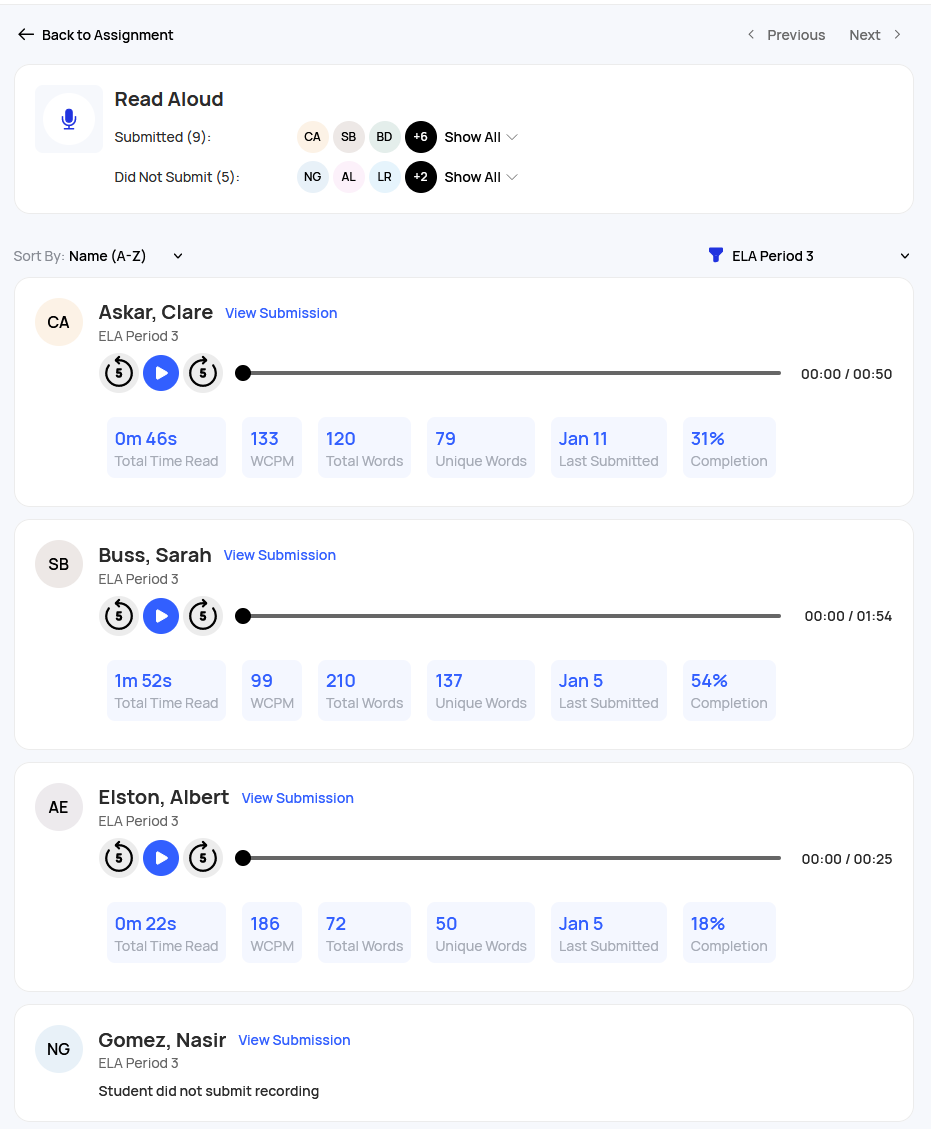
Task: View Submission for Buss, Sarah
Action: coord(279,555)
